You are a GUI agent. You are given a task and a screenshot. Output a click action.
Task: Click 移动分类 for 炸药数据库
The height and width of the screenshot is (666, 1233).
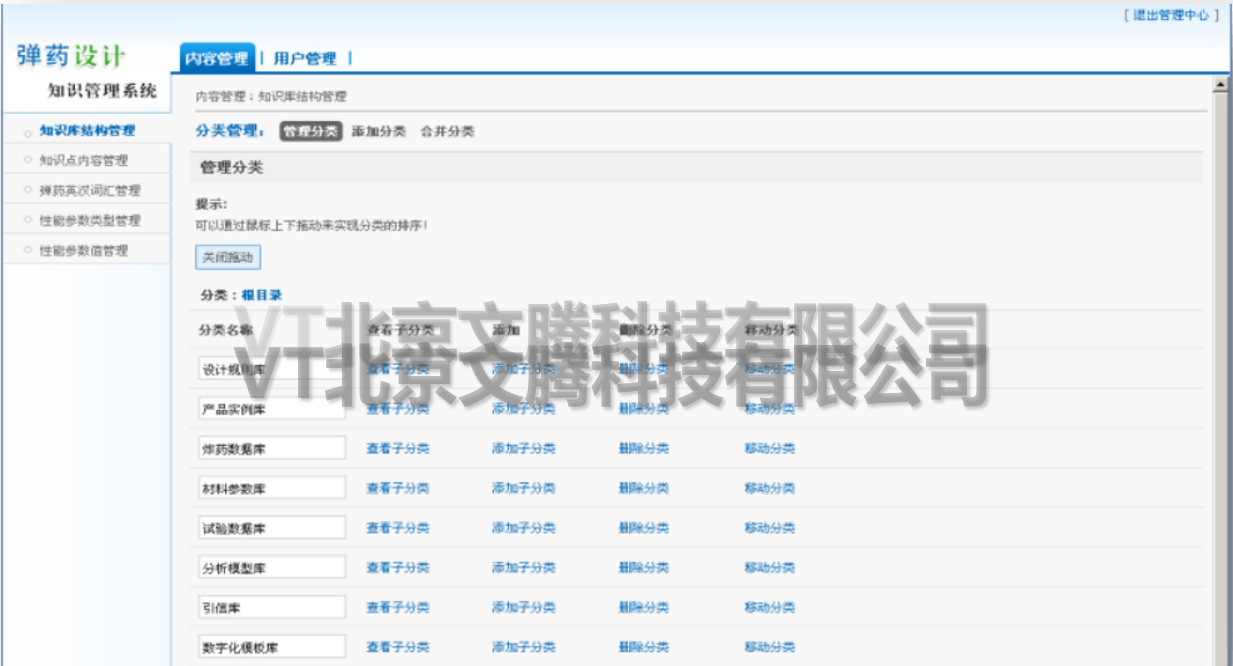[770, 449]
